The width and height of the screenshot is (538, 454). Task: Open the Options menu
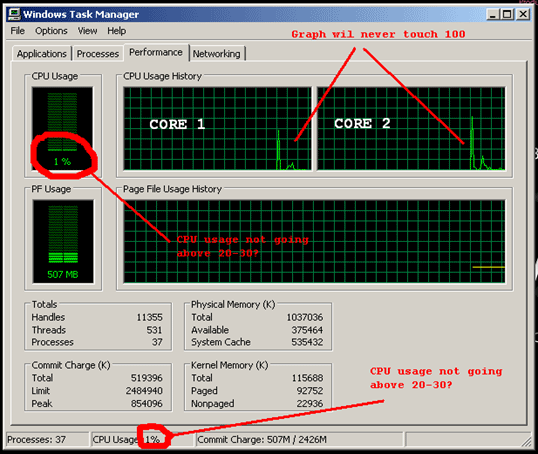click(51, 31)
